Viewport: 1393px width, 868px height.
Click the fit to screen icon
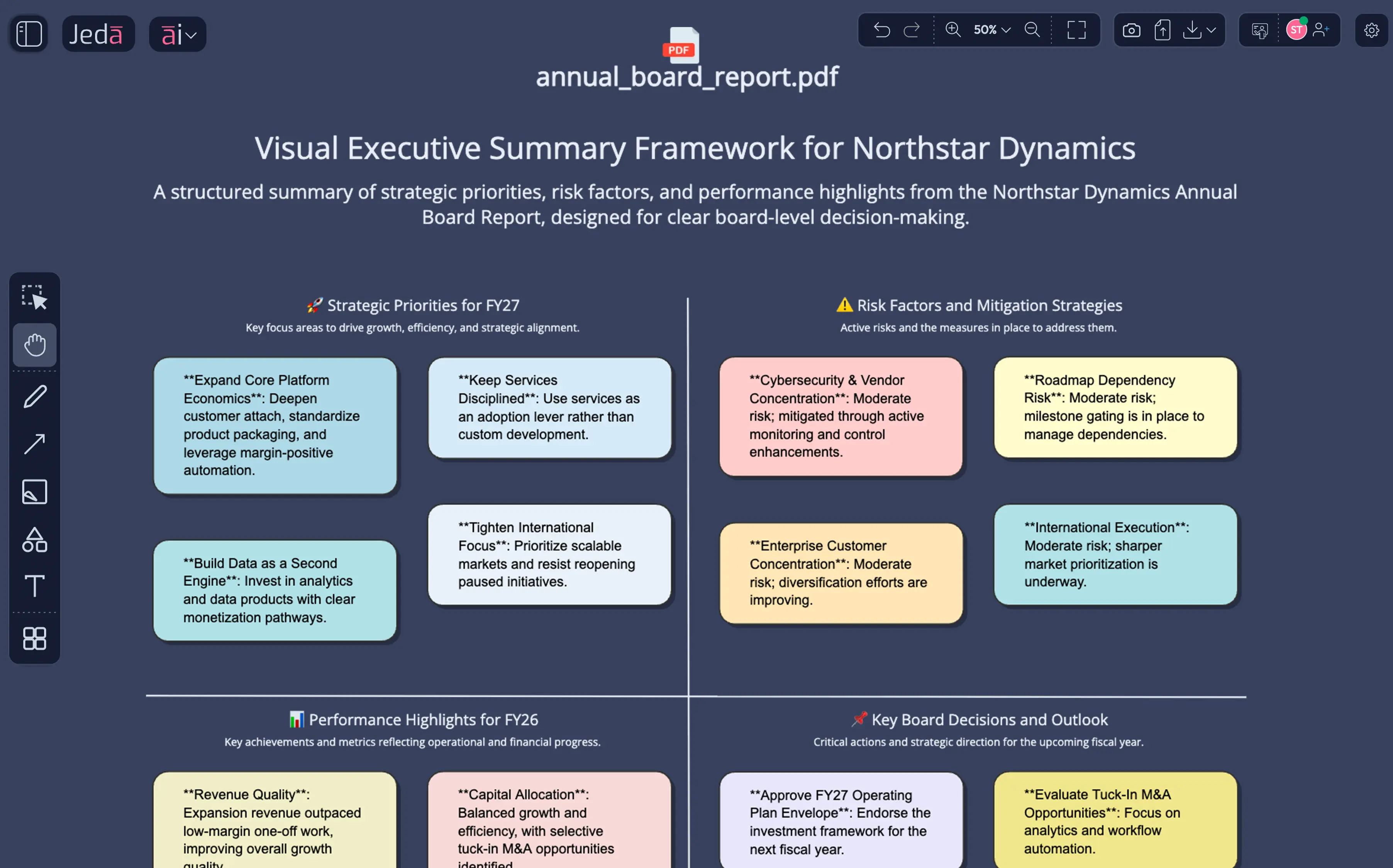(x=1076, y=30)
